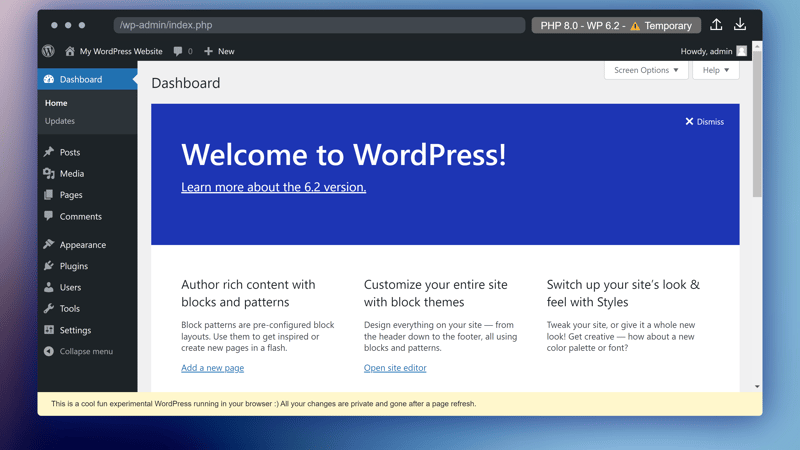Click the plus New icon in admin bar
The height and width of the screenshot is (450, 800).
209,51
